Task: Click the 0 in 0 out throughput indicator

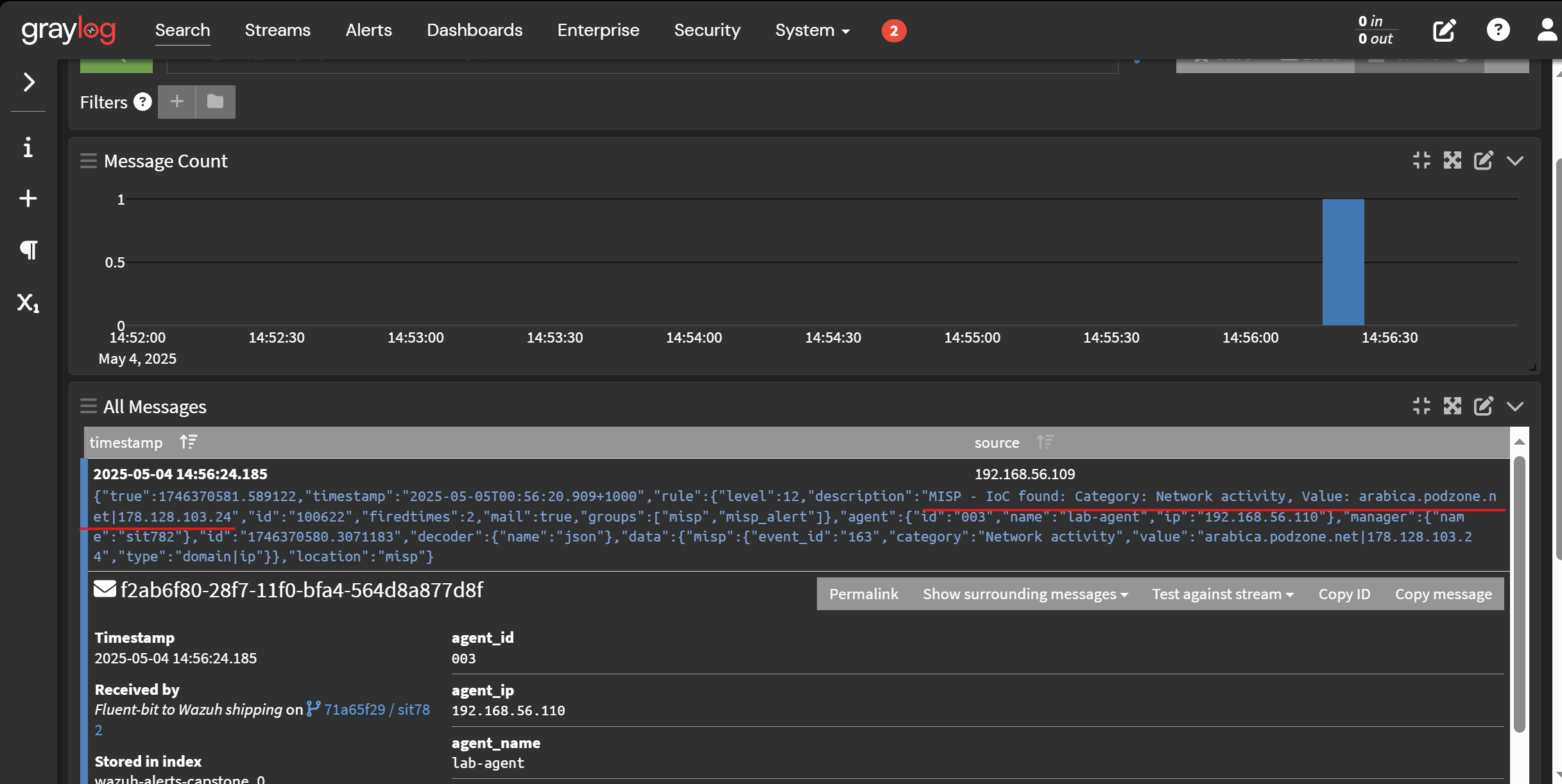Action: pyautogui.click(x=1376, y=30)
